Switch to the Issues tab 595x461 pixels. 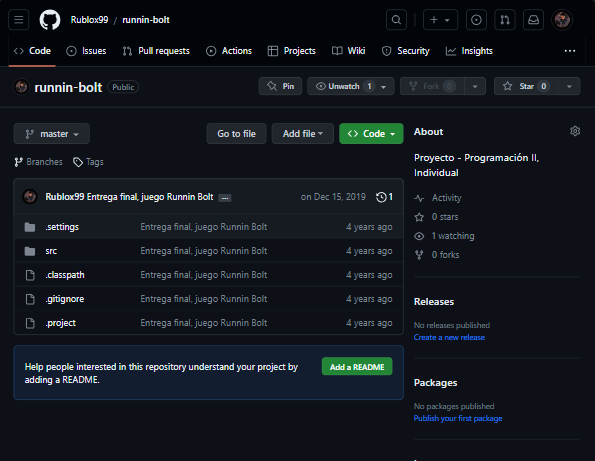87,51
